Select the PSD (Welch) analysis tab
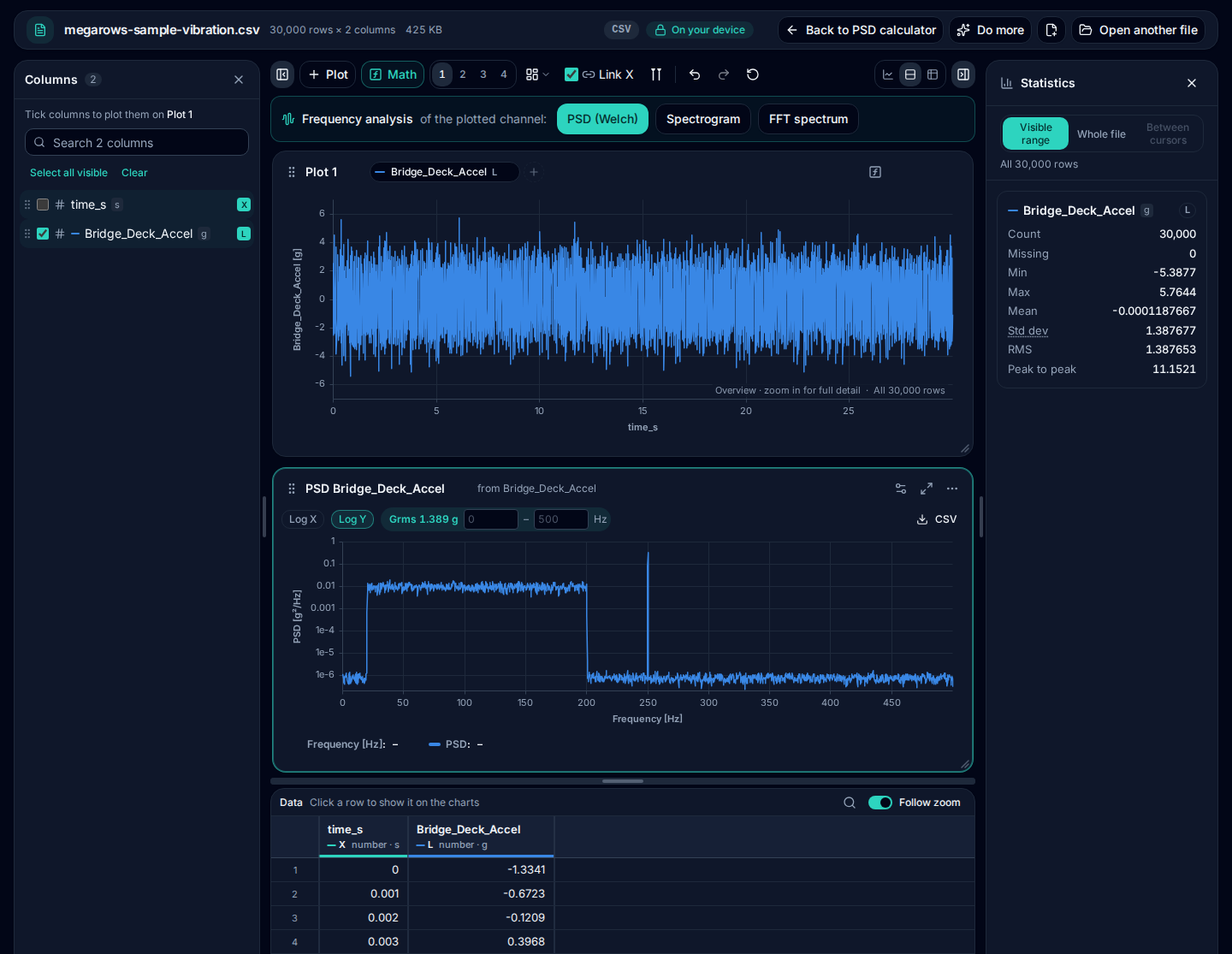1232x954 pixels. (602, 119)
